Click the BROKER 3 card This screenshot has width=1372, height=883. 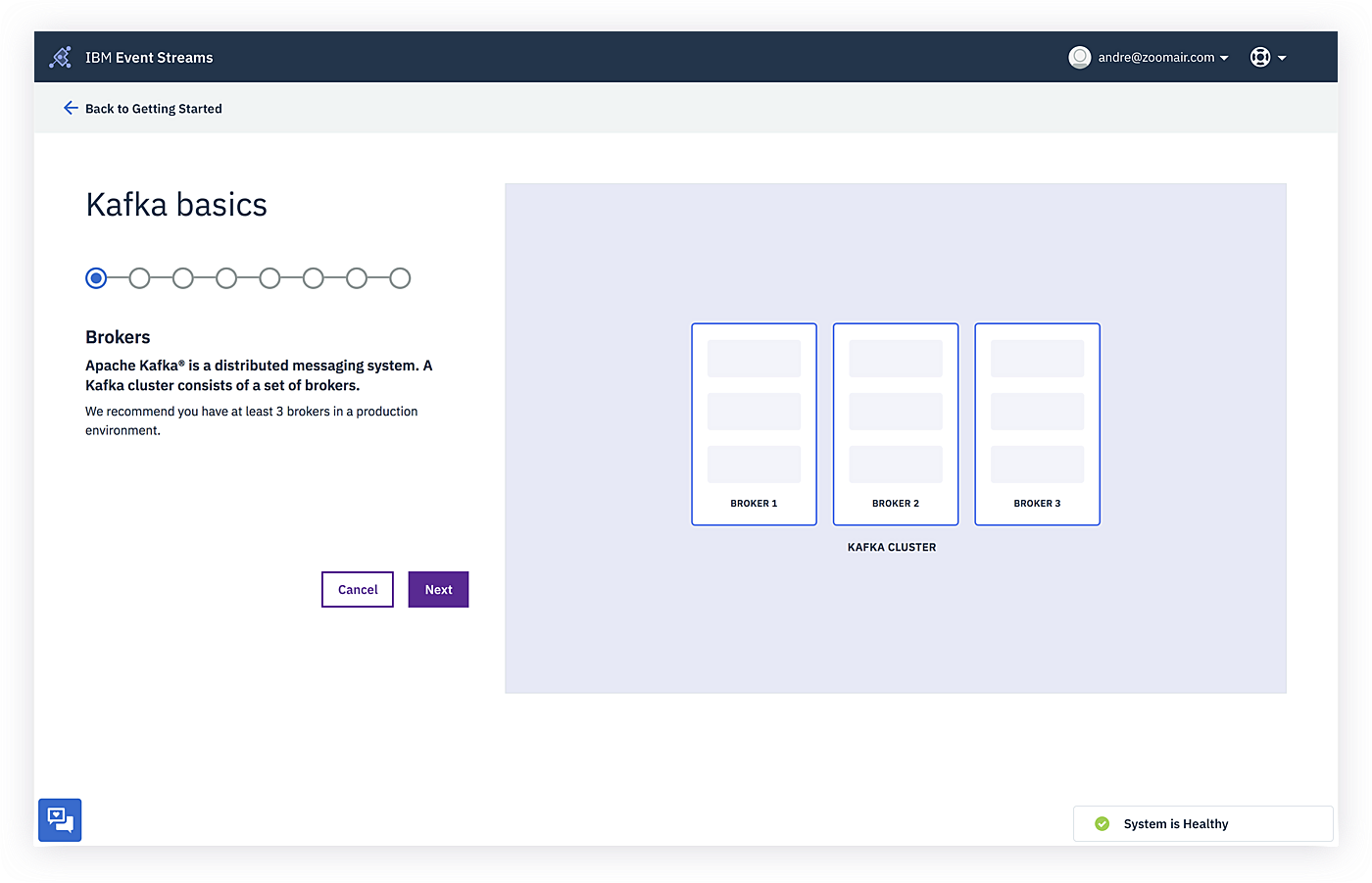tap(1038, 424)
